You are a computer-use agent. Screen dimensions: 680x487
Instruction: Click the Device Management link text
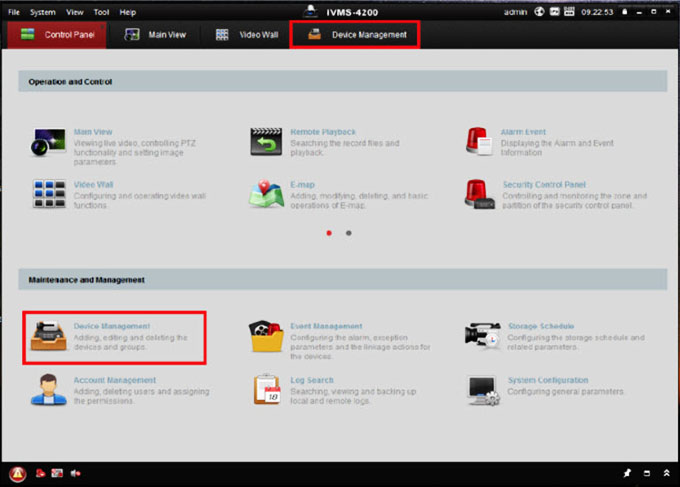coord(111,326)
